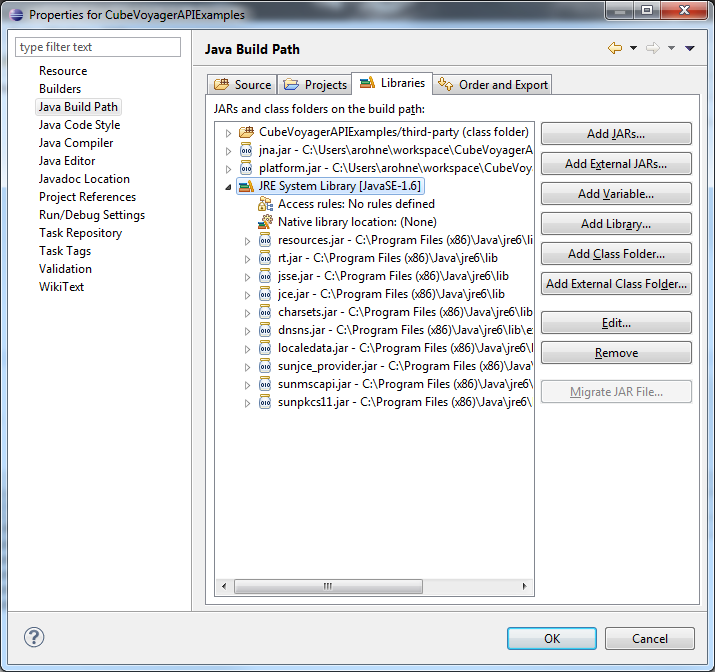
Task: Select Run/Debug Settings page
Action: [x=92, y=215]
